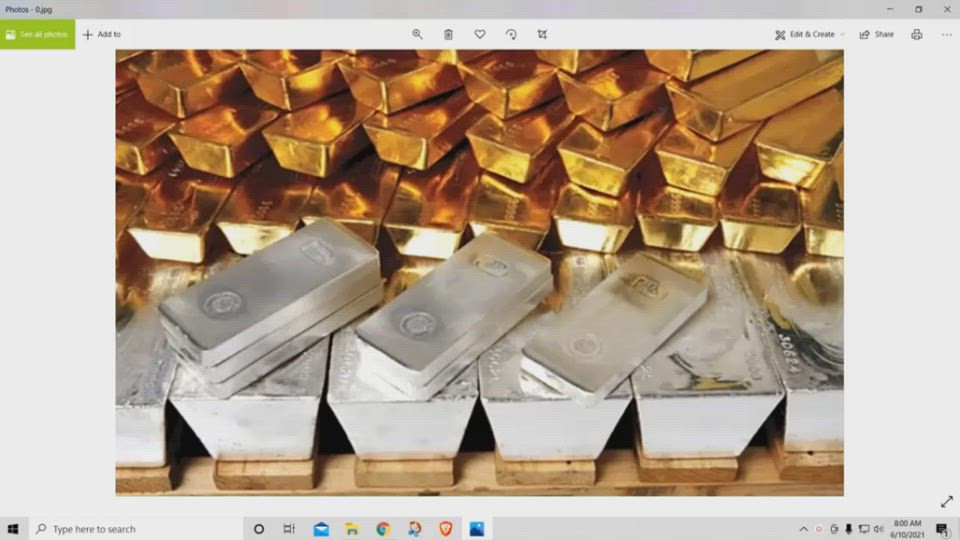960x540 pixels.
Task: Enter full screen with the diagonal arrows icon
Action: 946,502
